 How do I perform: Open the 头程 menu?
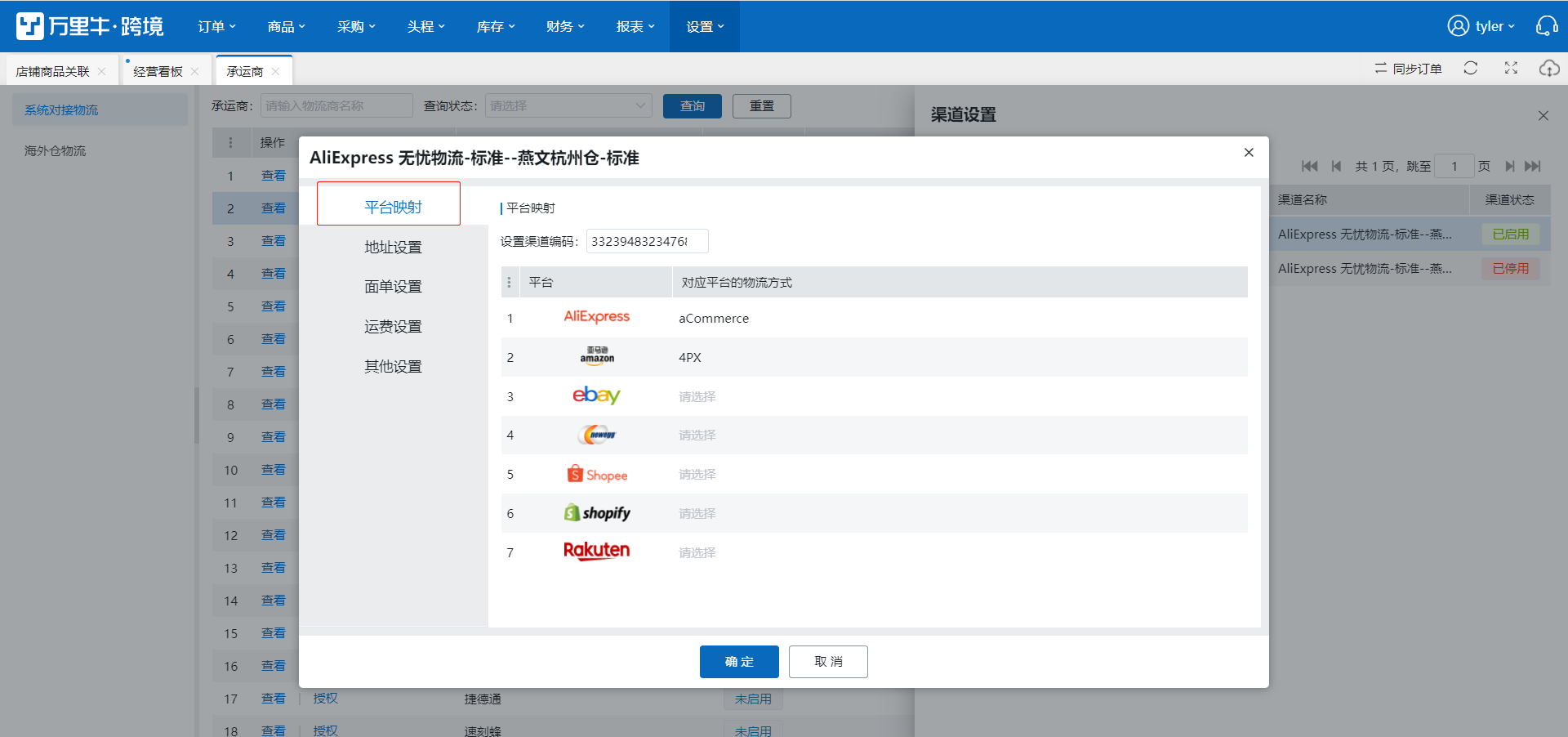point(425,26)
